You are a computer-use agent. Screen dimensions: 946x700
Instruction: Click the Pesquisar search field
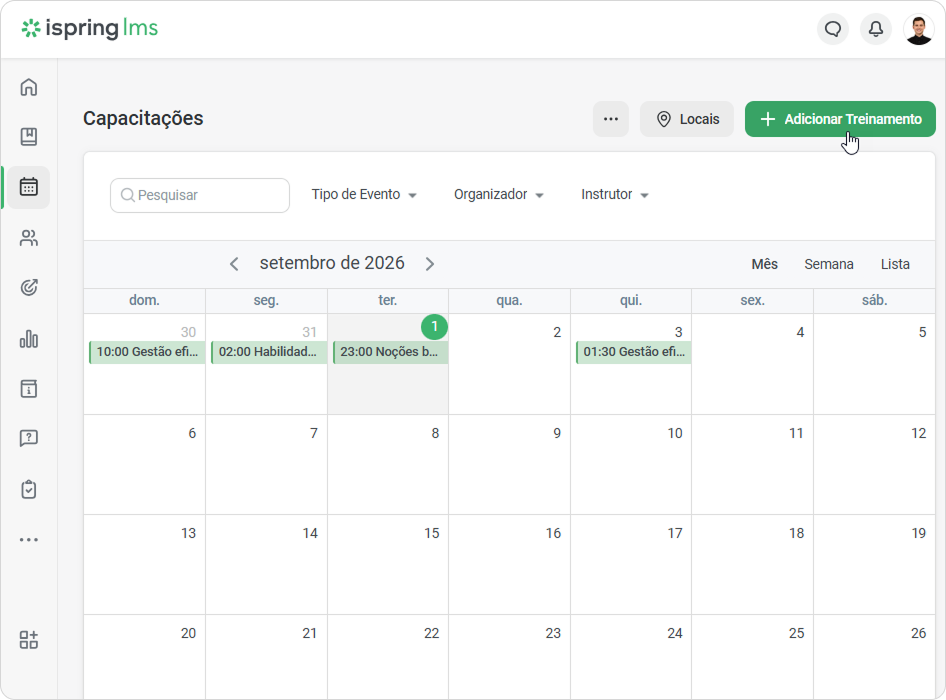point(200,195)
